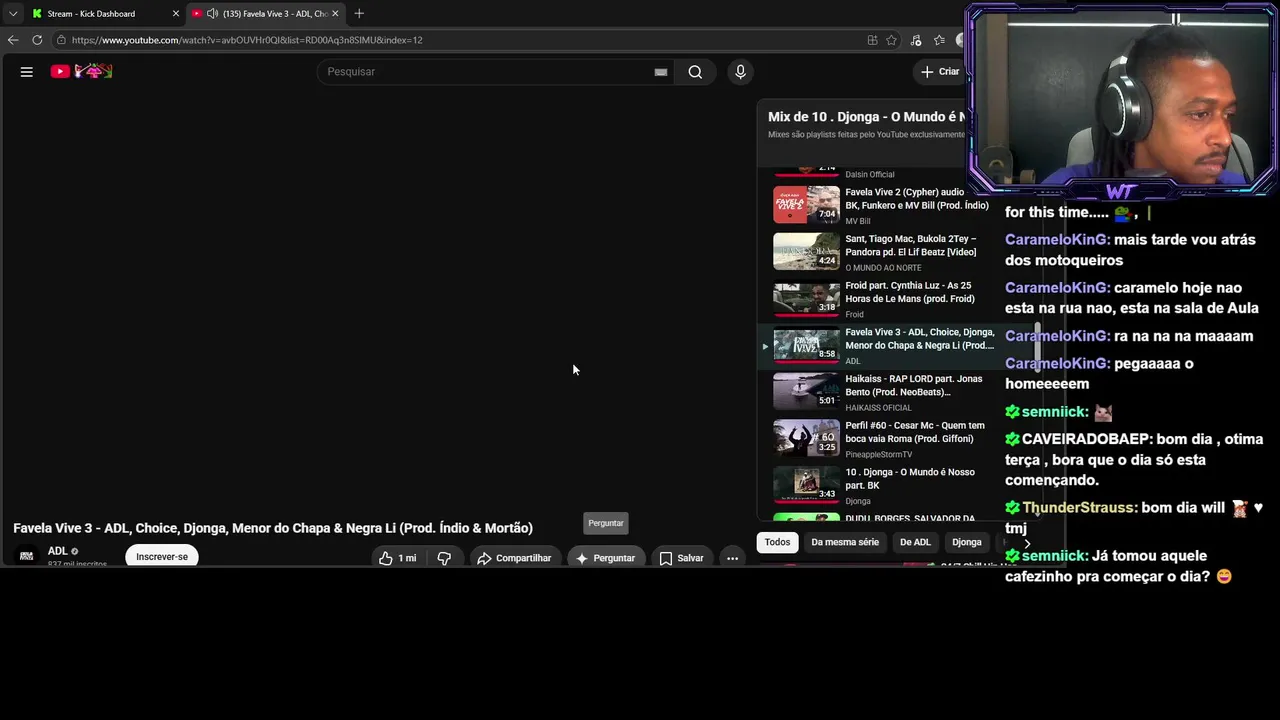Play 'Froid part. Cynthia Luz' title
The height and width of the screenshot is (720, 1280).
[910, 292]
